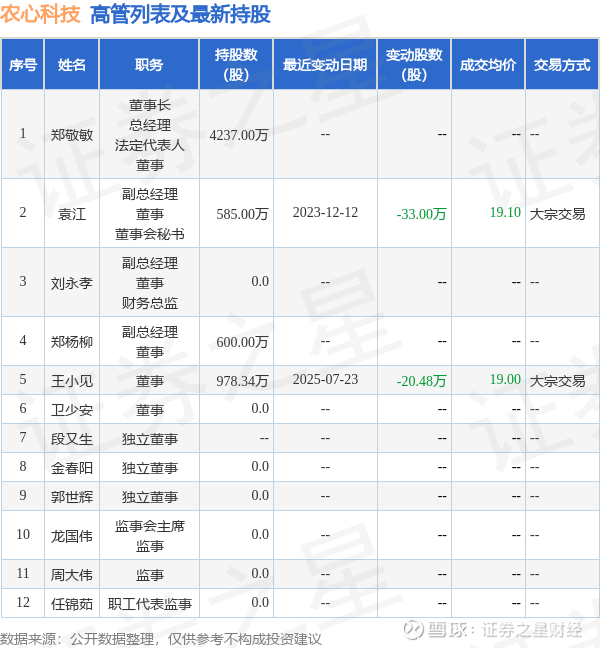The height and width of the screenshot is (648, 600).
Task: Click the 职务 column header
Action: [149, 64]
